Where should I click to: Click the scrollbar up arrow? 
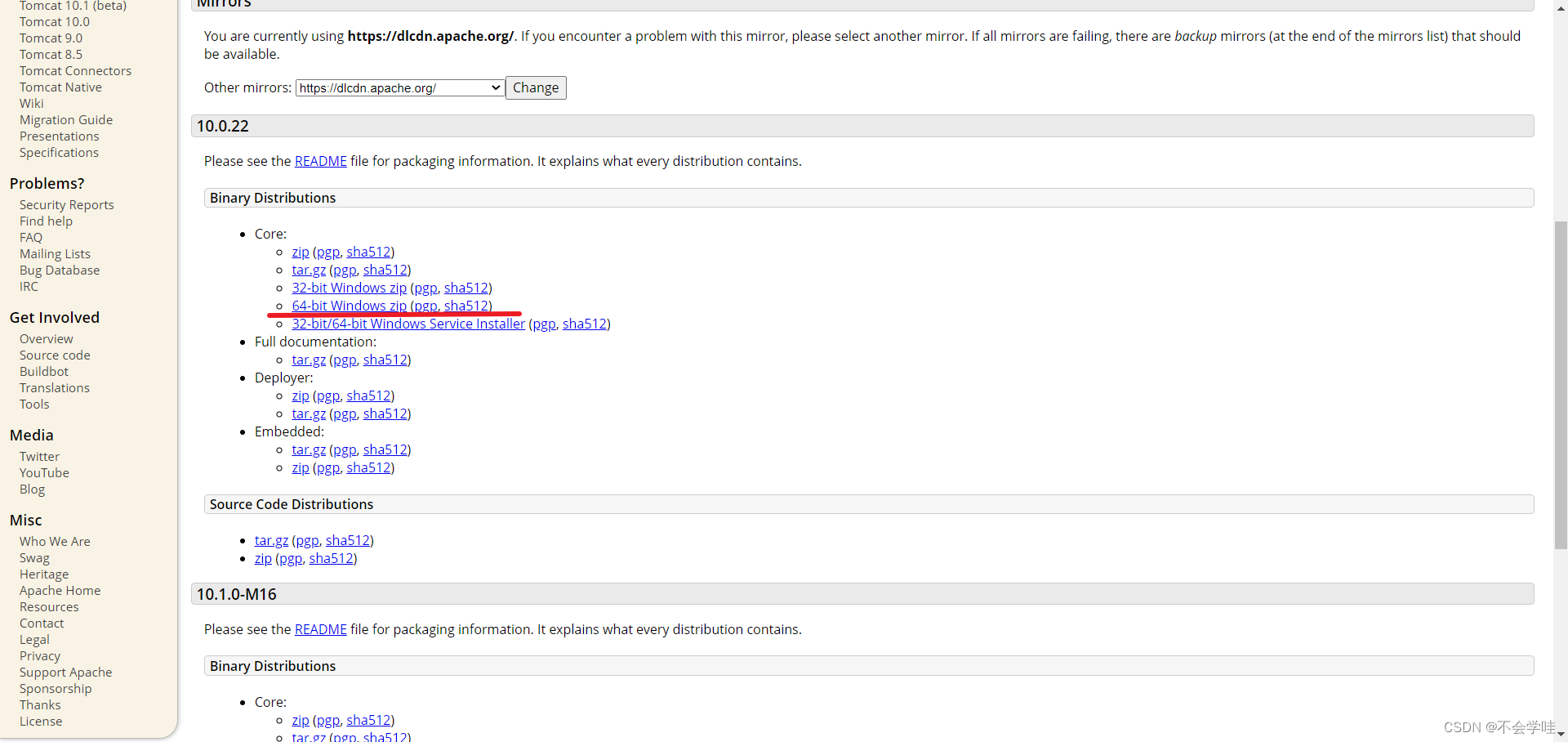(1561, 7)
